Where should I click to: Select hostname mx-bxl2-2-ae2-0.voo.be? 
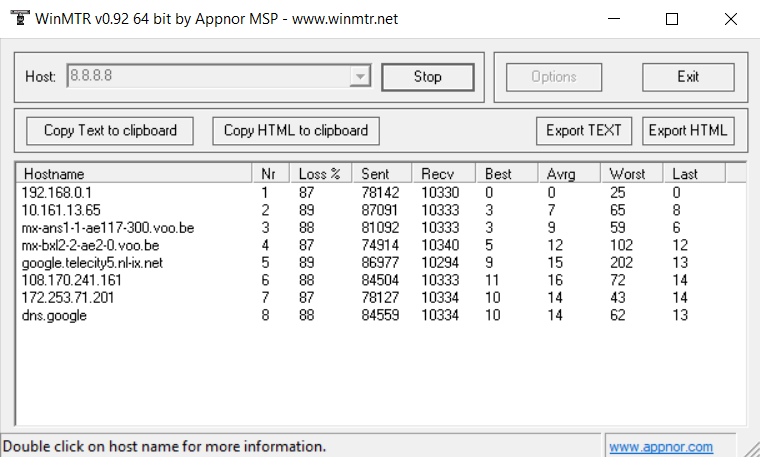(x=90, y=245)
